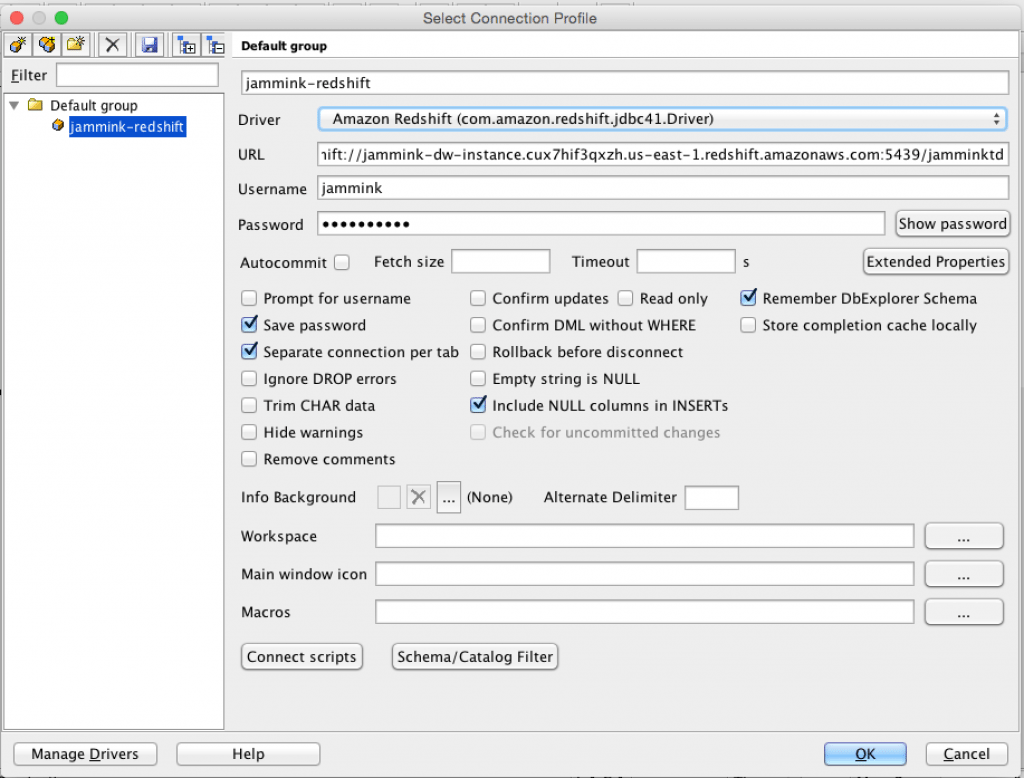Viewport: 1024px width, 778px height.
Task: Check Empty string is NULL
Action: (x=478, y=379)
